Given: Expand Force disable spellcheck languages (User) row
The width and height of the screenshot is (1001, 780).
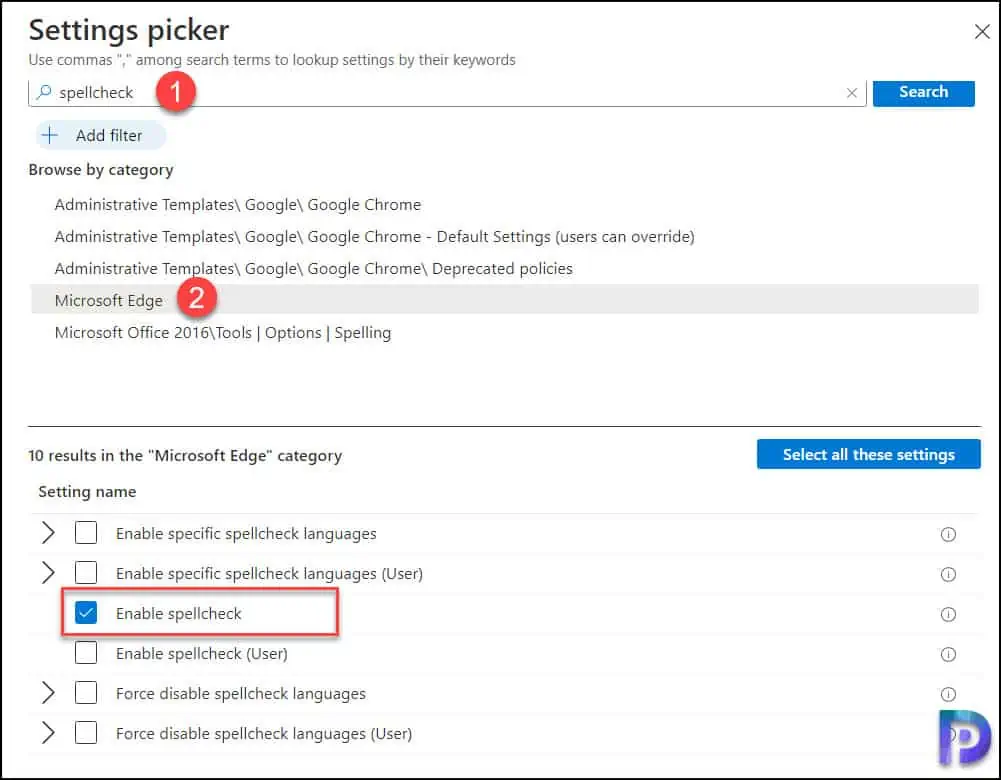Looking at the screenshot, I should tap(48, 733).
